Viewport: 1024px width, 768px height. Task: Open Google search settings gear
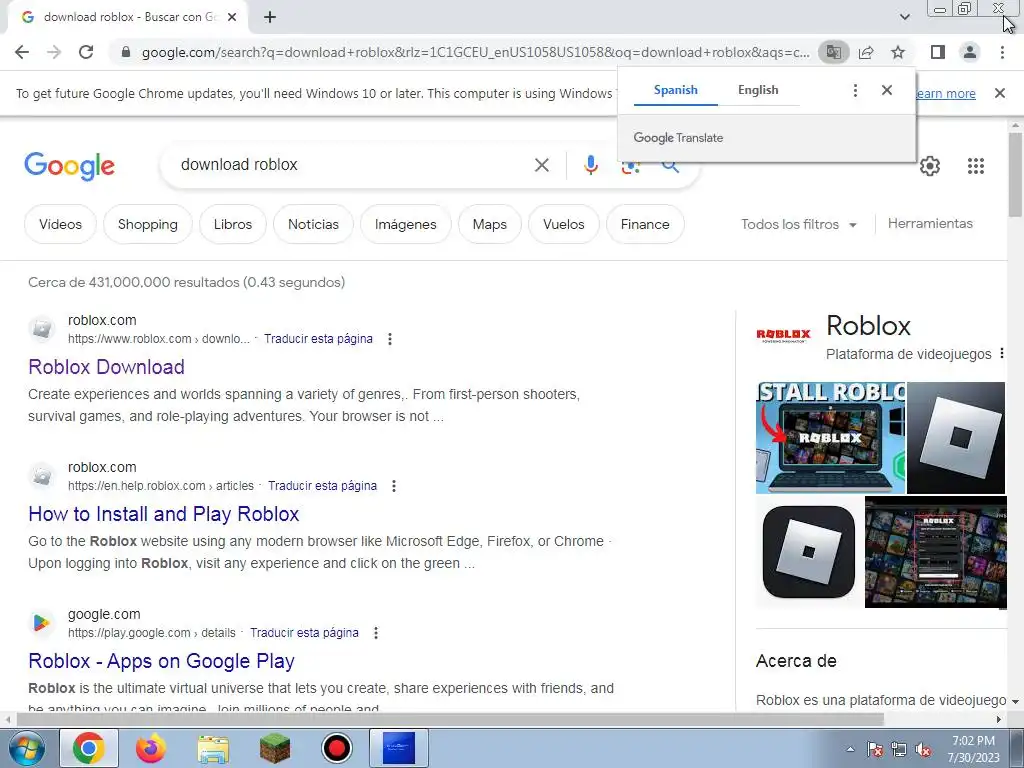pos(930,166)
